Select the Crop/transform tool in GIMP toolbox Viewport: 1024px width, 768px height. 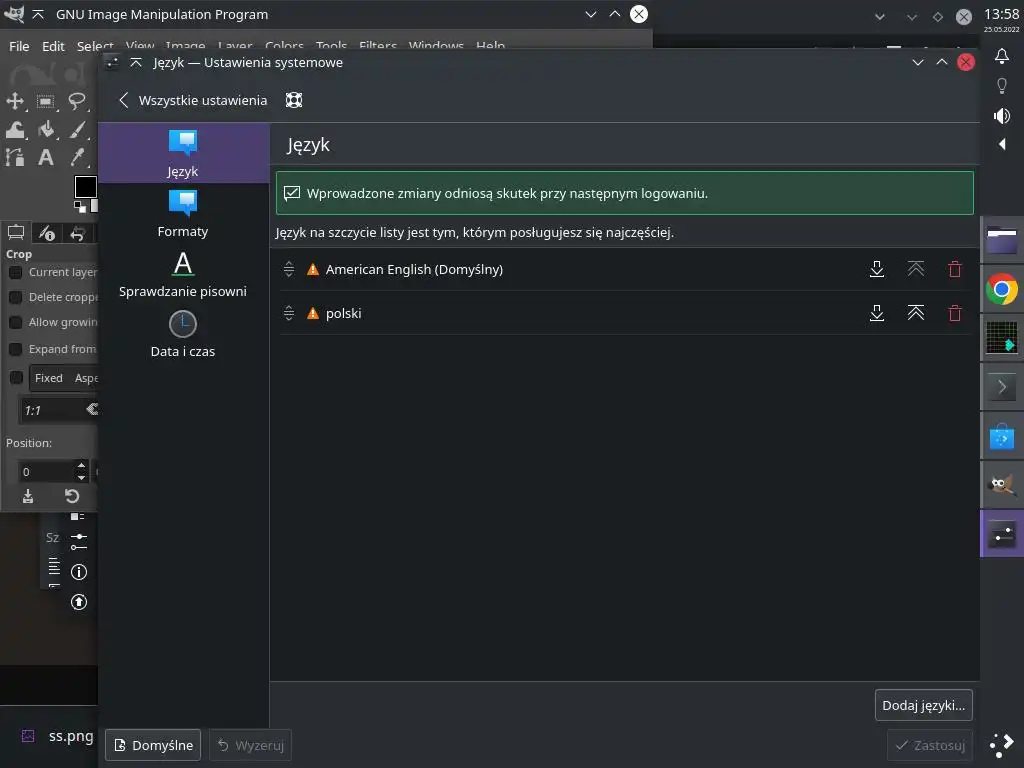(14, 129)
